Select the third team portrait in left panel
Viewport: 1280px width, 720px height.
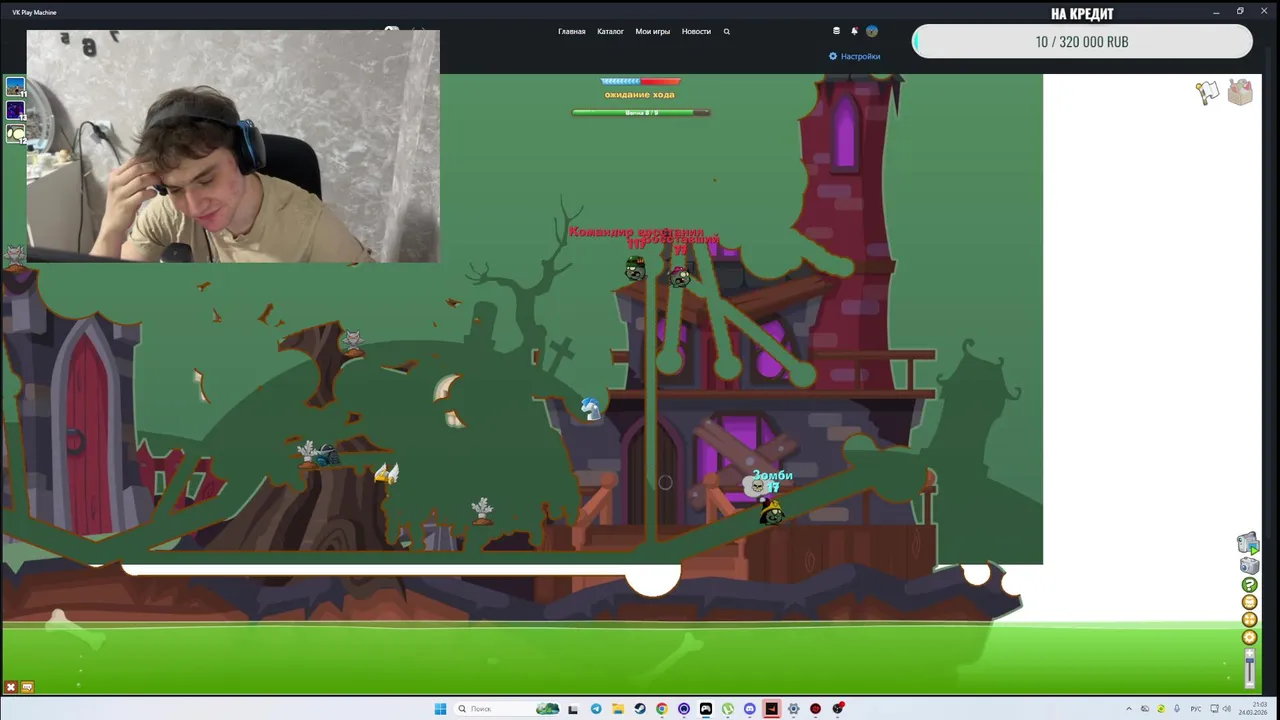point(15,133)
